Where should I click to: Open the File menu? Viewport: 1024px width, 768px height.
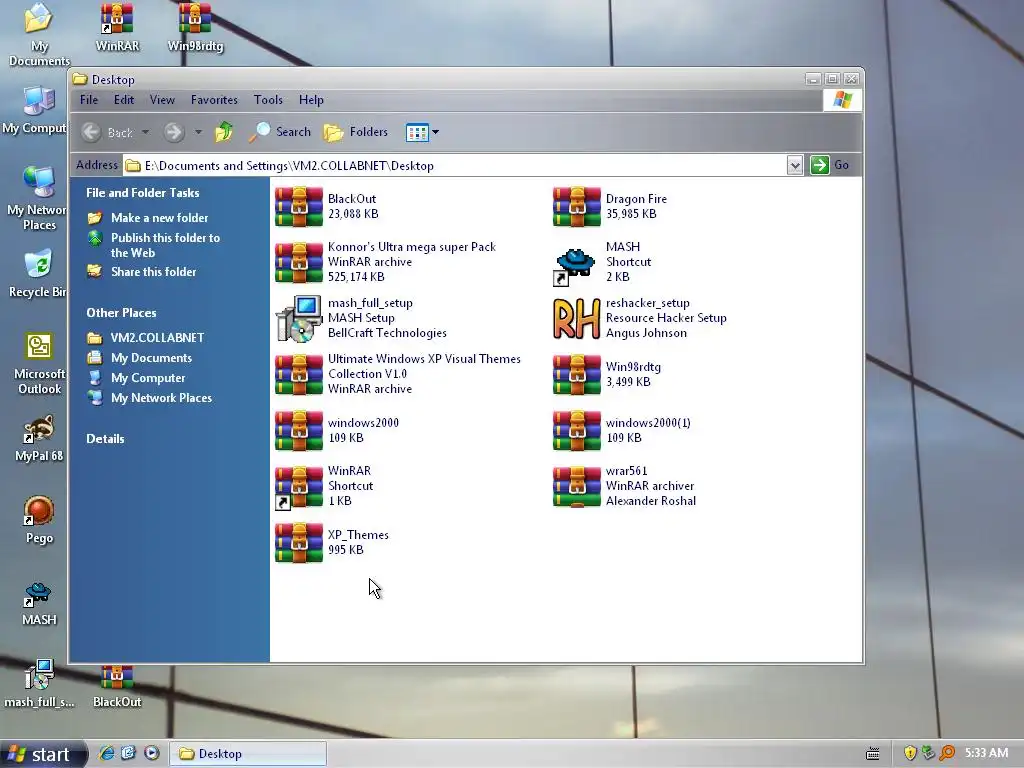89,100
